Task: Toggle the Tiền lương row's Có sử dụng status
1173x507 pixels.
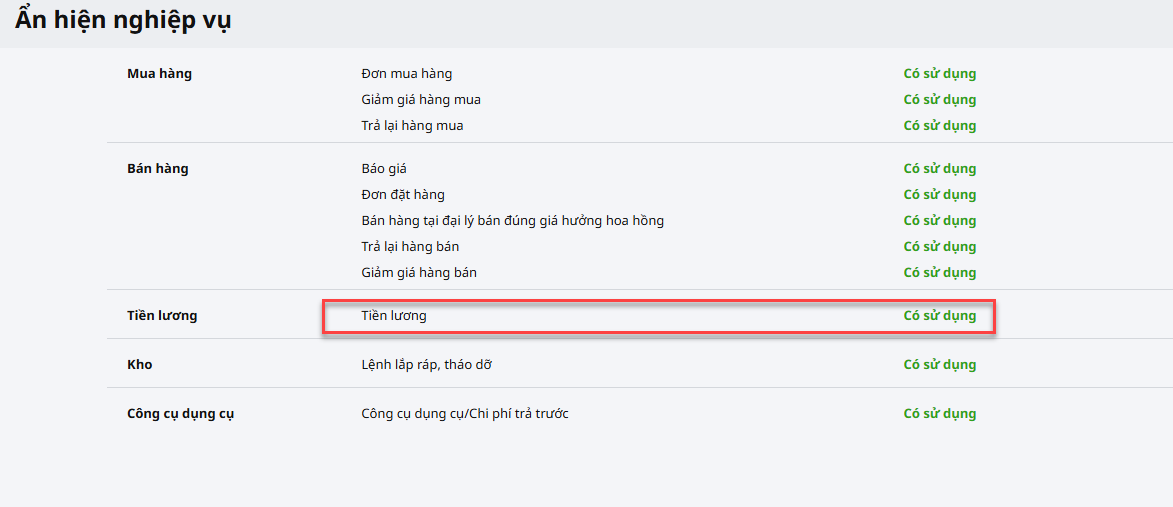Action: pyautogui.click(x=939, y=316)
